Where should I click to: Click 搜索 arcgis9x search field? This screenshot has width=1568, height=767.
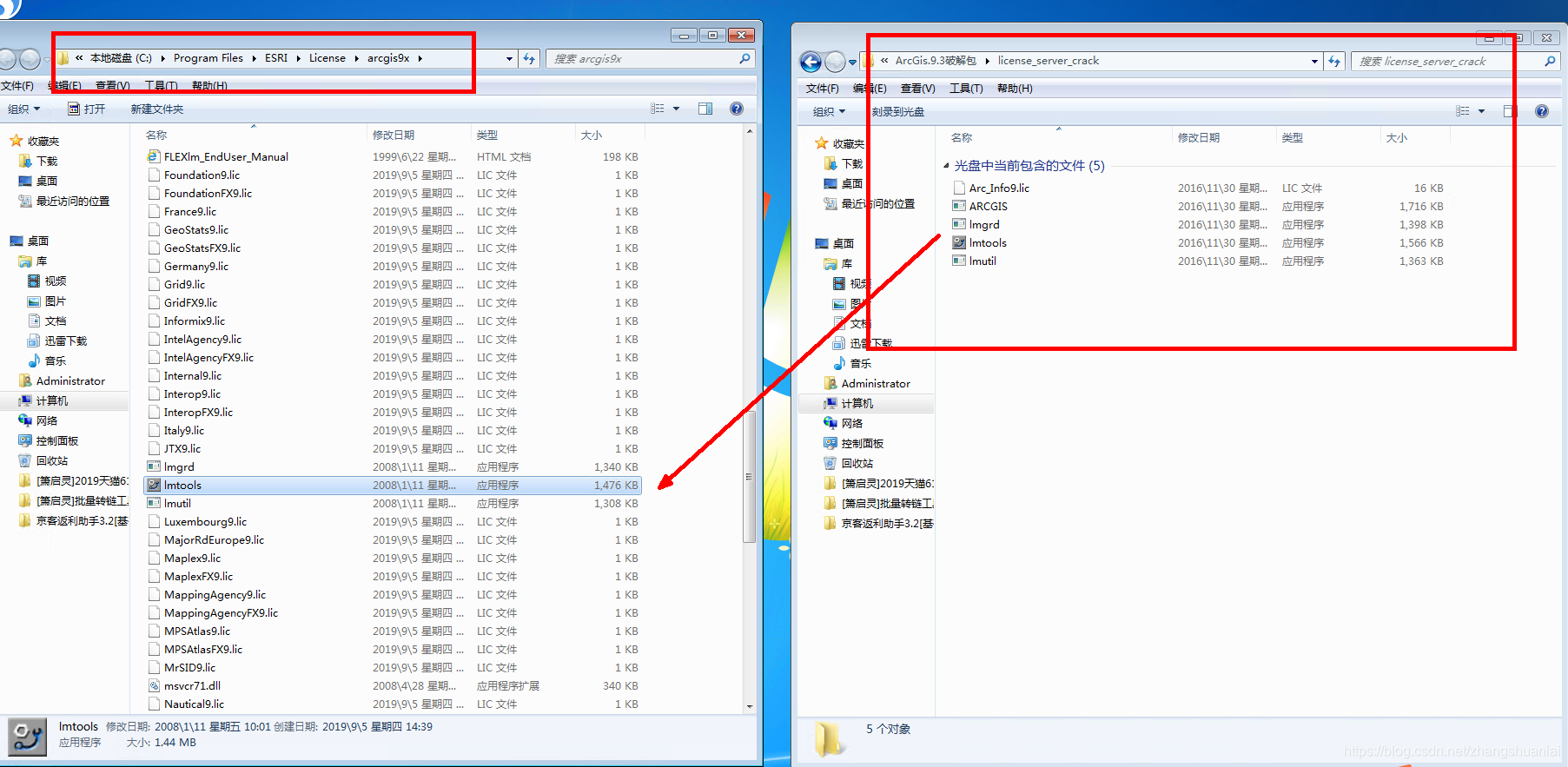(650, 58)
